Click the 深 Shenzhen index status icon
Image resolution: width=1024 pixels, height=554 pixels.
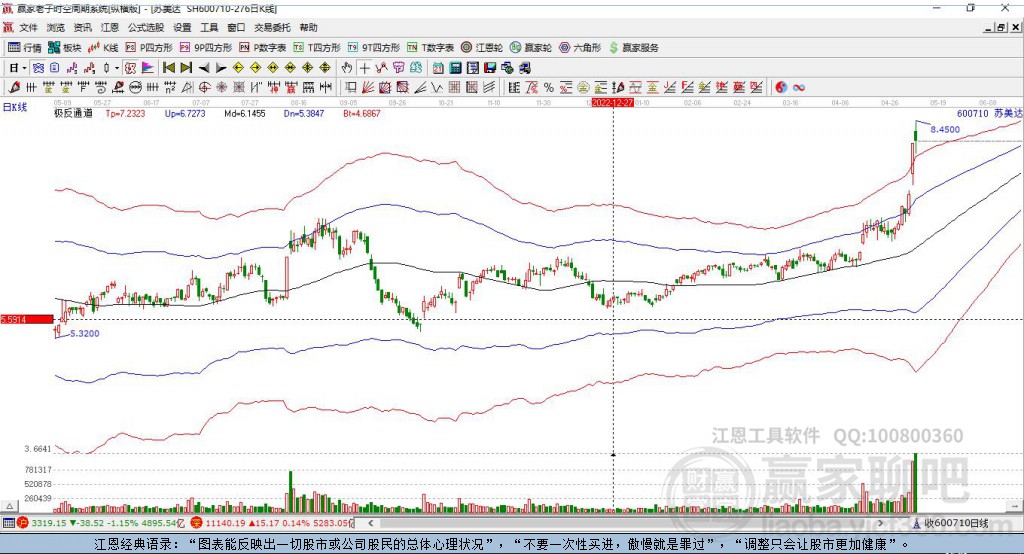[x=197, y=523]
